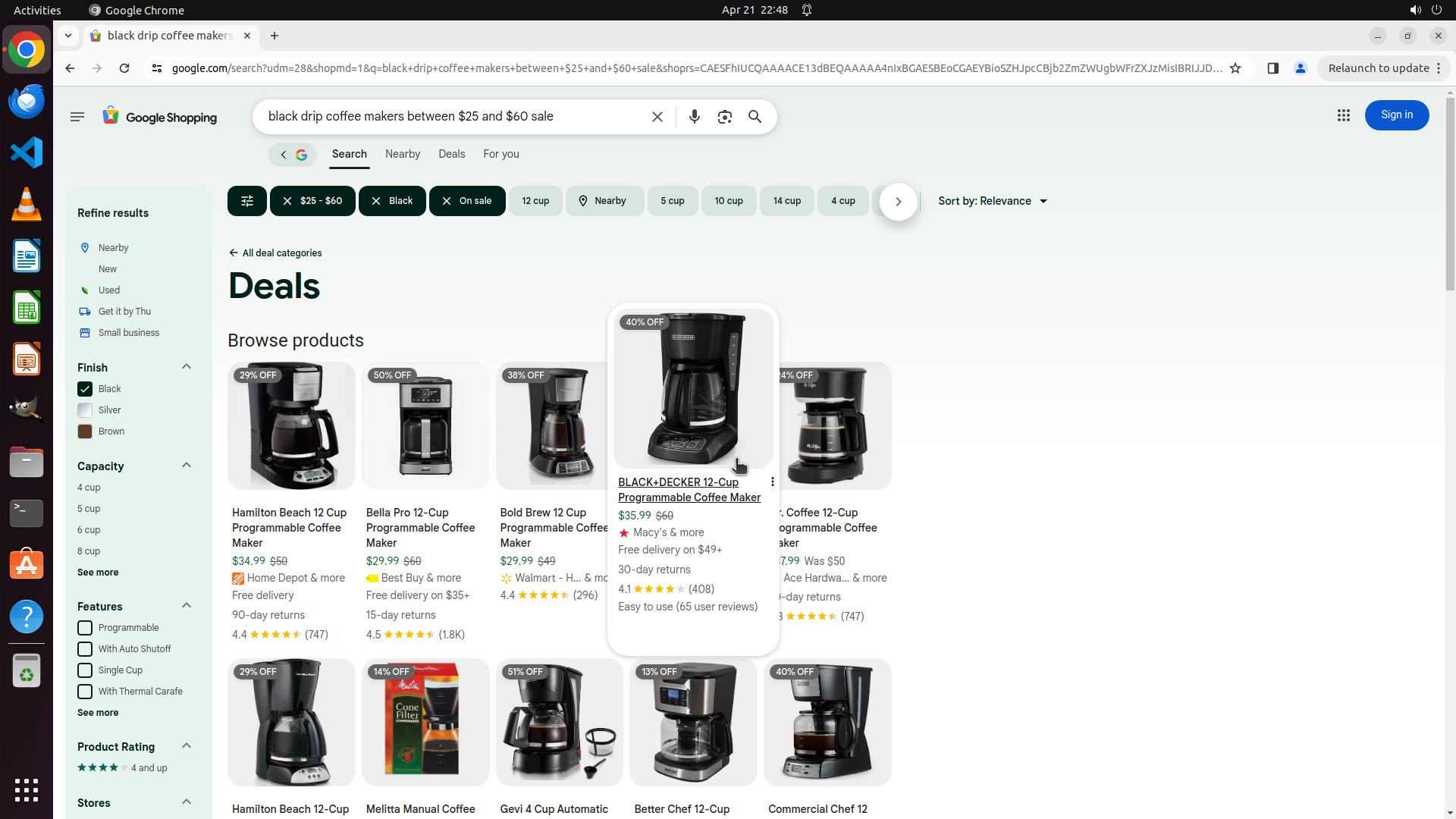Viewport: 1456px width, 819px height.
Task: Click the voice search microphone icon
Action: [694, 117]
